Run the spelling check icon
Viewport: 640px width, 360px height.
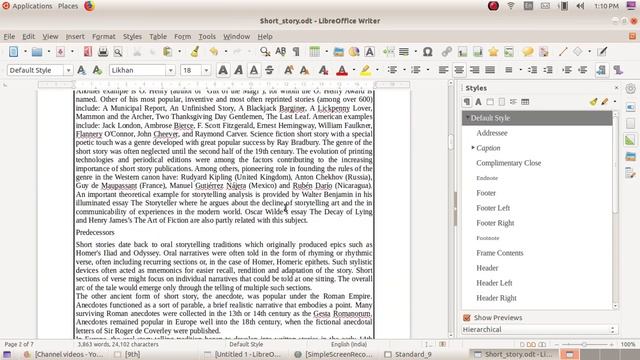click(280, 52)
